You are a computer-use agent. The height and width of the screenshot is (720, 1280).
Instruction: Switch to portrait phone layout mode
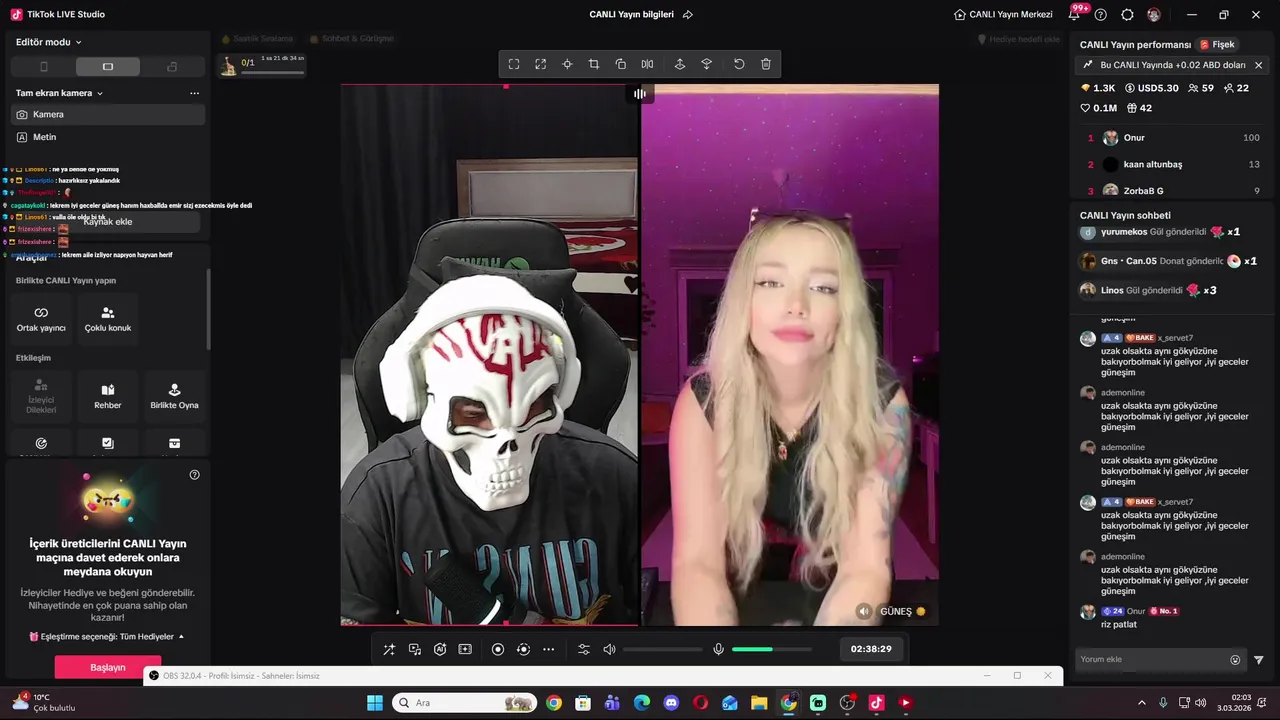pyautogui.click(x=43, y=67)
